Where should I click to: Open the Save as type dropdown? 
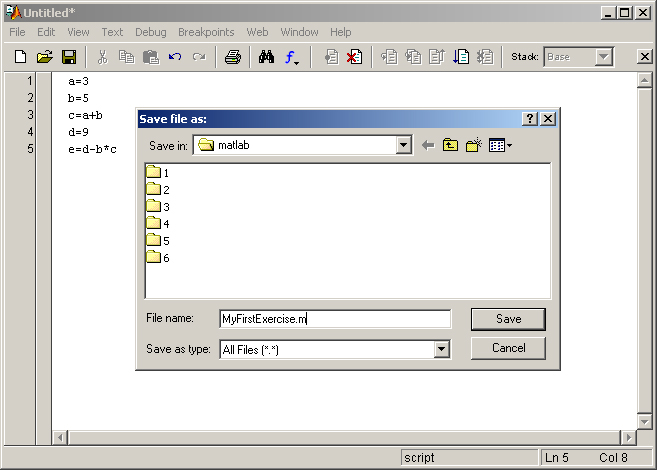441,349
